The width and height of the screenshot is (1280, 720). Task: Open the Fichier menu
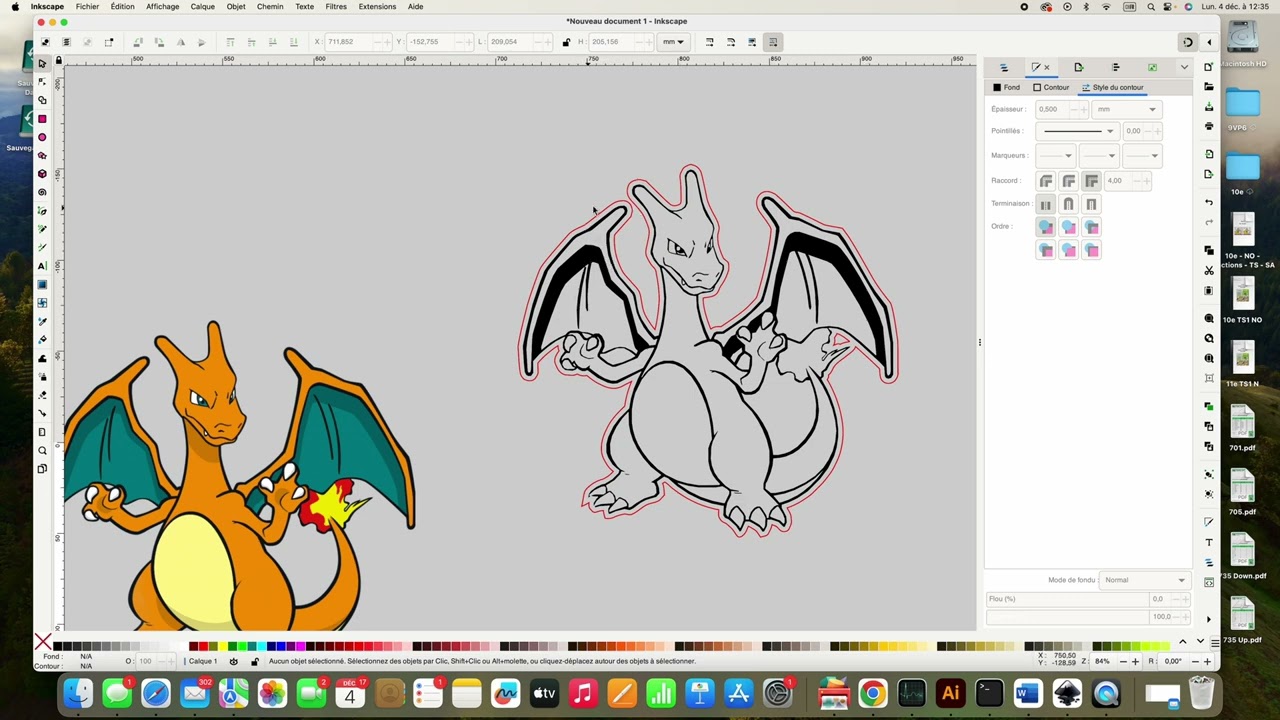click(x=87, y=6)
